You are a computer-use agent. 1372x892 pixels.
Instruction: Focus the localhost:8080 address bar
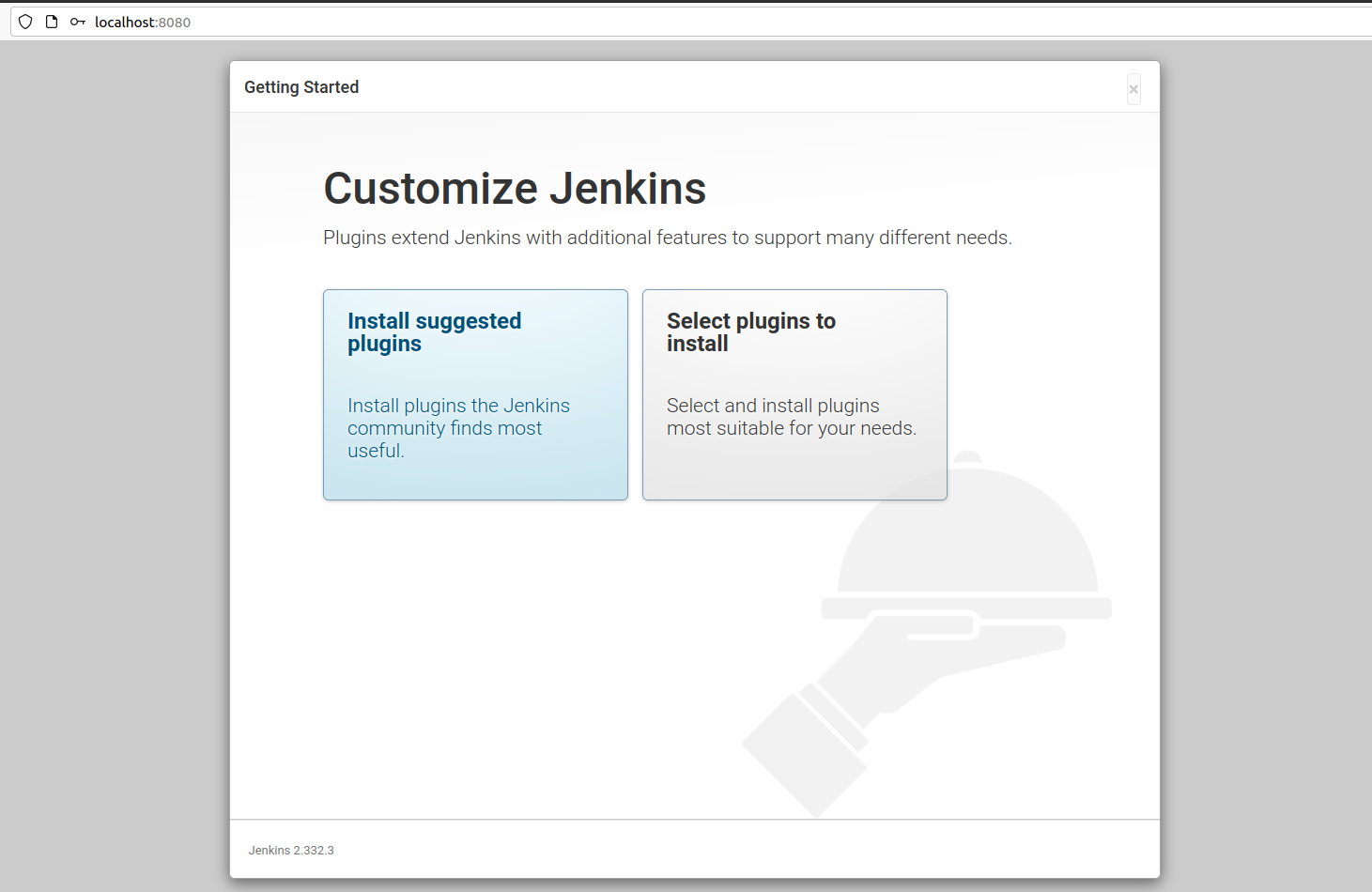click(x=691, y=22)
